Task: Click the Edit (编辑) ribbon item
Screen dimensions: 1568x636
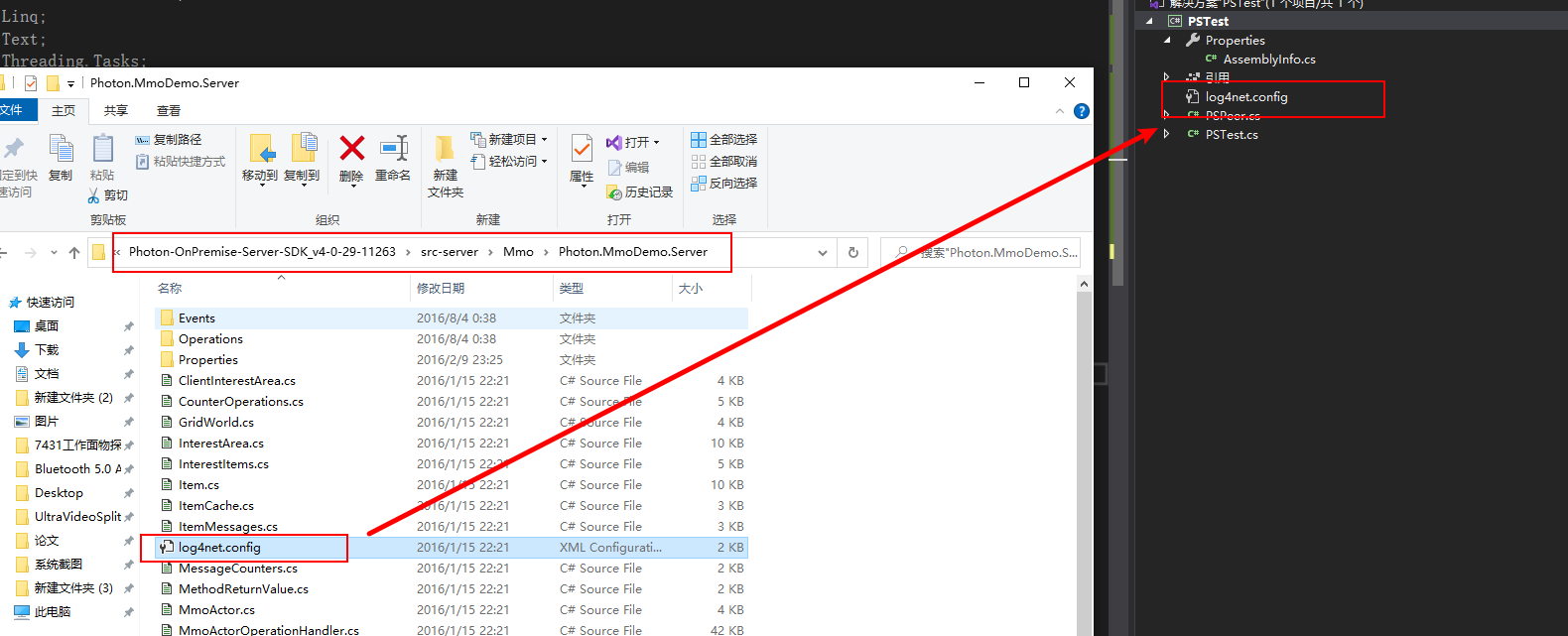Action: [628, 168]
